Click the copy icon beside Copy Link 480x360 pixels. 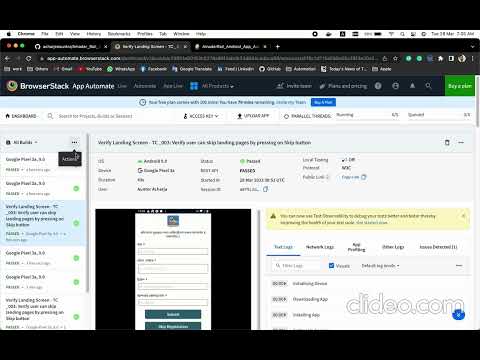pyautogui.click(x=364, y=177)
